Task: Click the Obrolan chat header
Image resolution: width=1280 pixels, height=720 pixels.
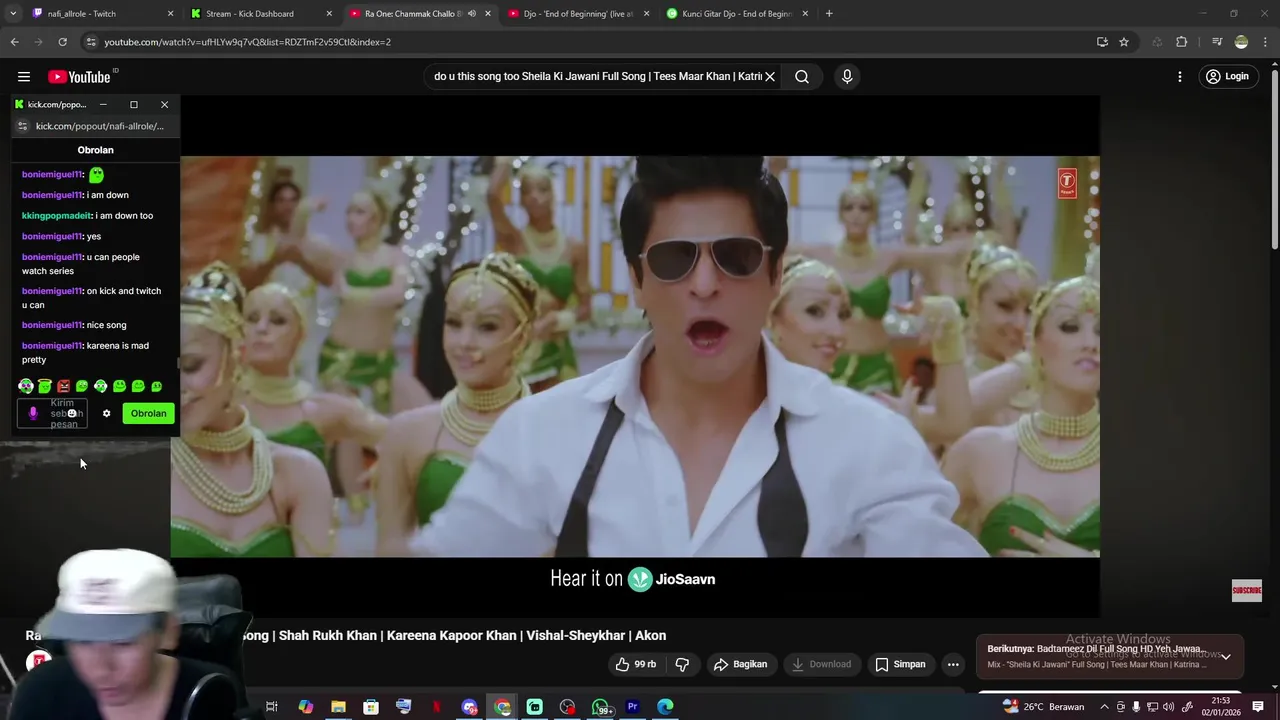Action: click(x=96, y=150)
